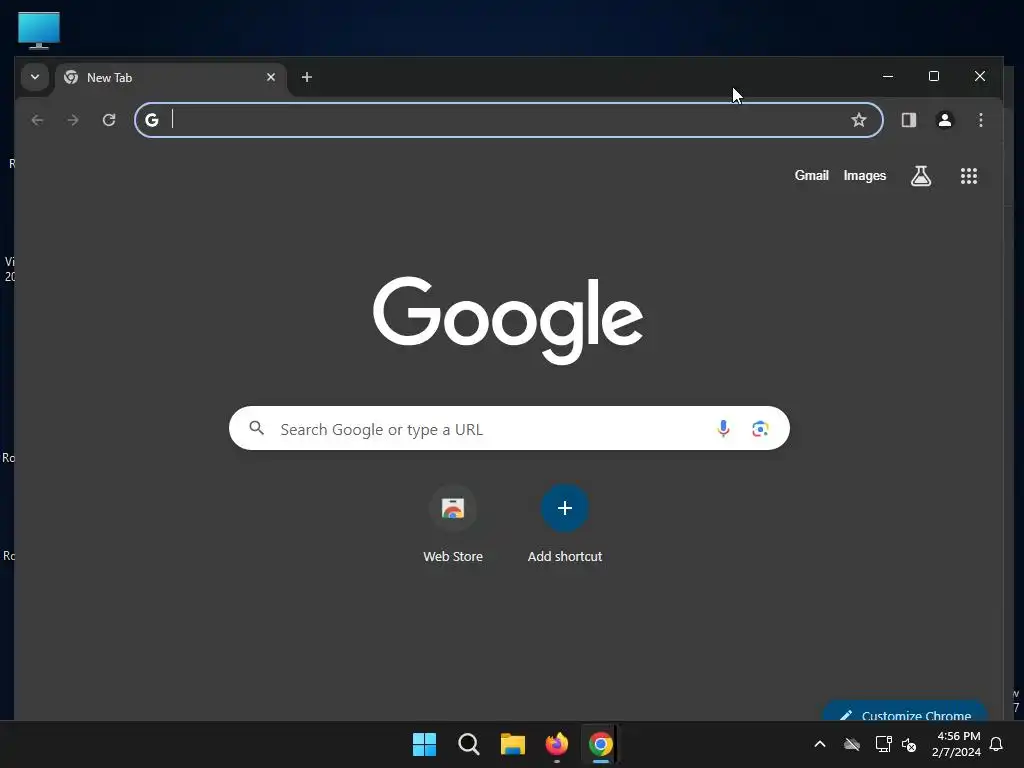This screenshot has height=768, width=1024.
Task: Click the desktop computer icon
Action: (x=39, y=30)
